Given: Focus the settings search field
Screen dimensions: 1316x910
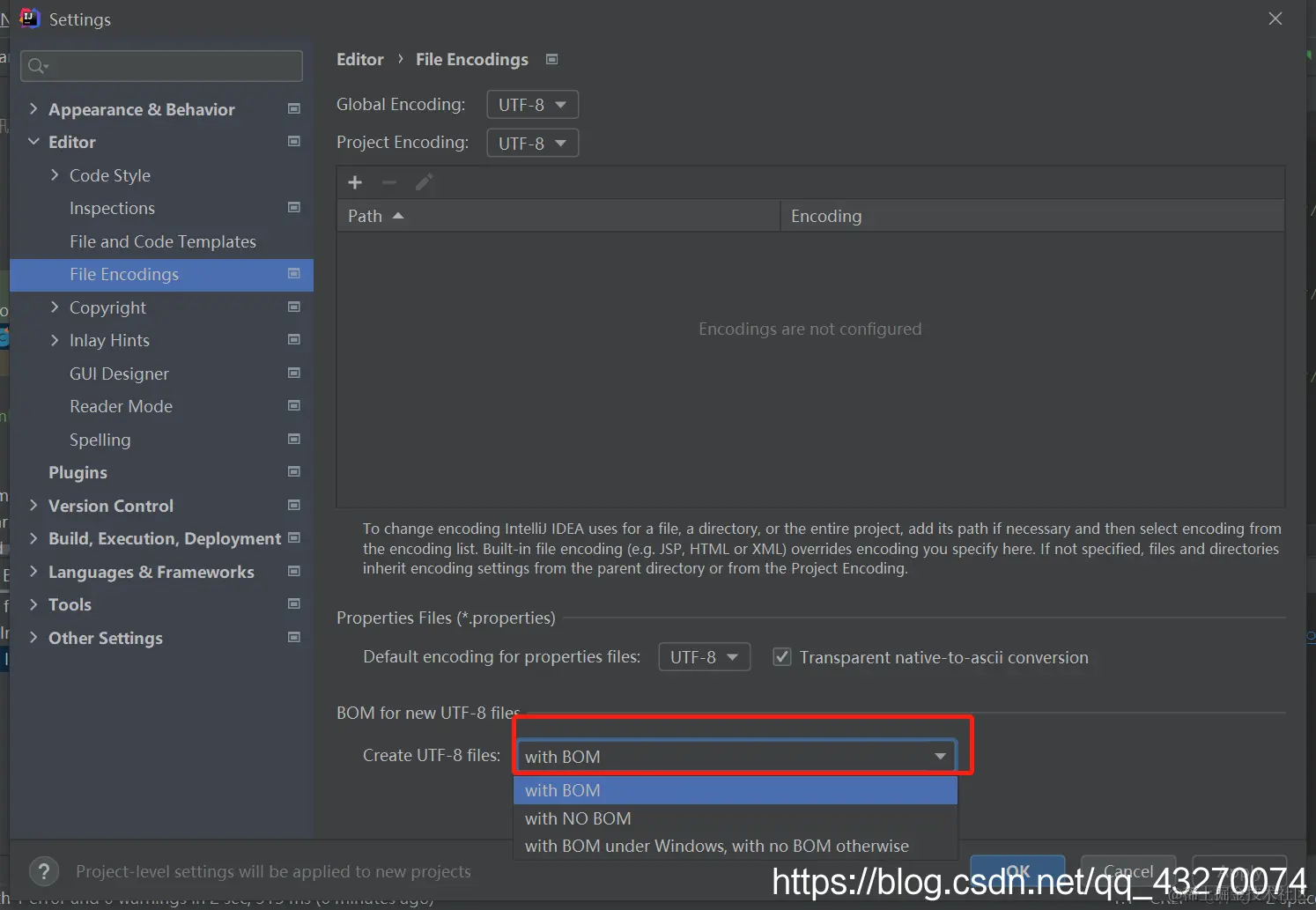Looking at the screenshot, I should pos(162,66).
